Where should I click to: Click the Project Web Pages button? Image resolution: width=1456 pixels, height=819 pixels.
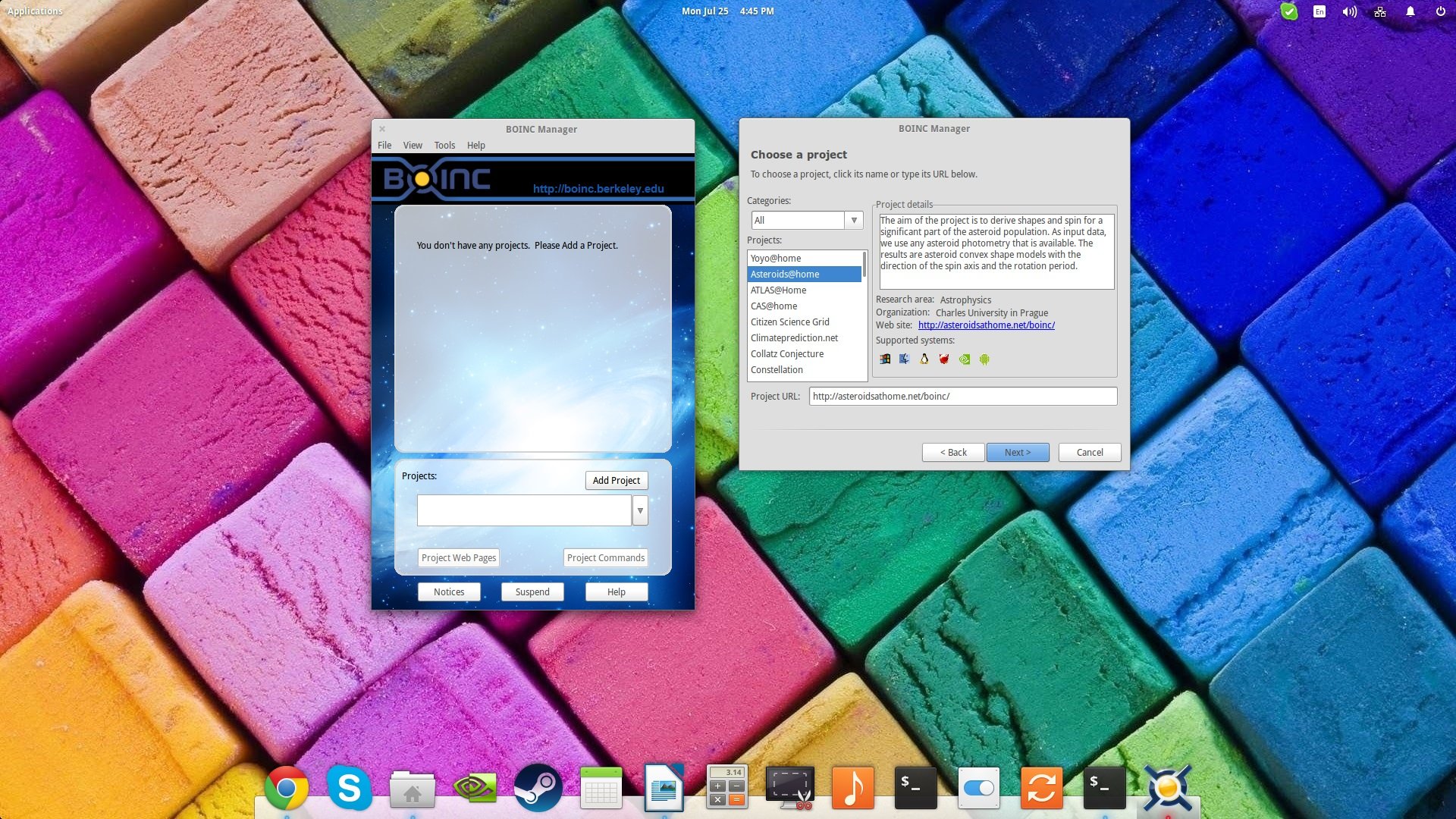tap(459, 557)
